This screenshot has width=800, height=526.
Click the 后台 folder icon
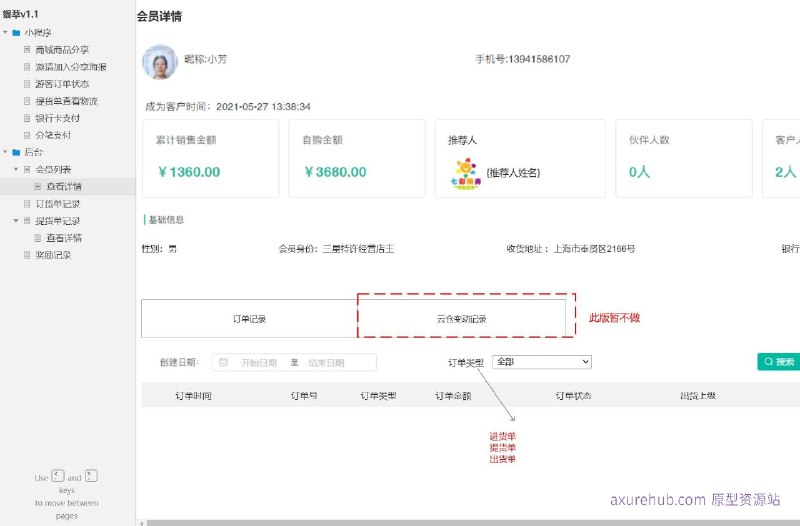coord(16,152)
